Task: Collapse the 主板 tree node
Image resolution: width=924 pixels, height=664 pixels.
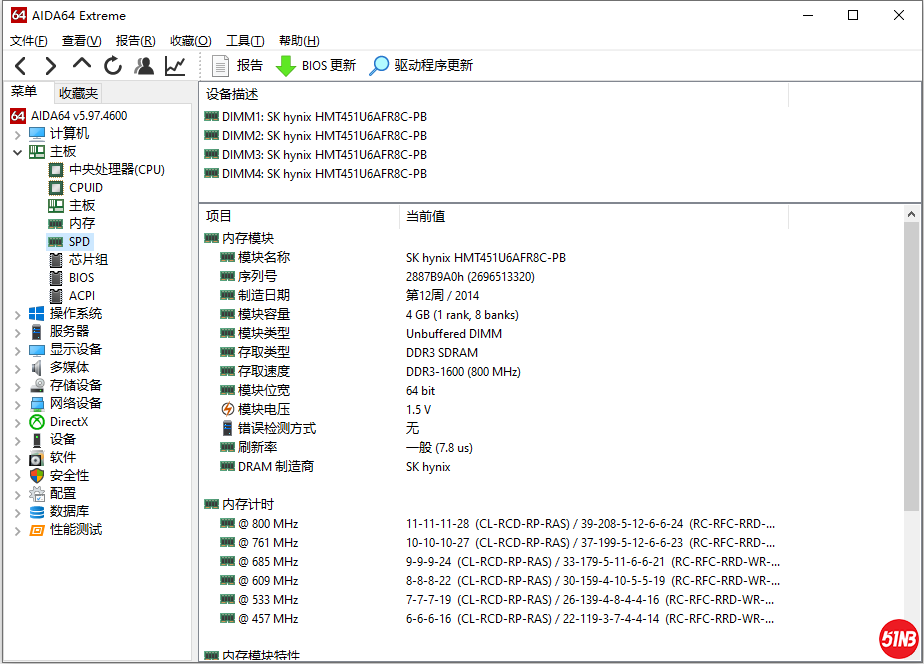Action: [17, 152]
